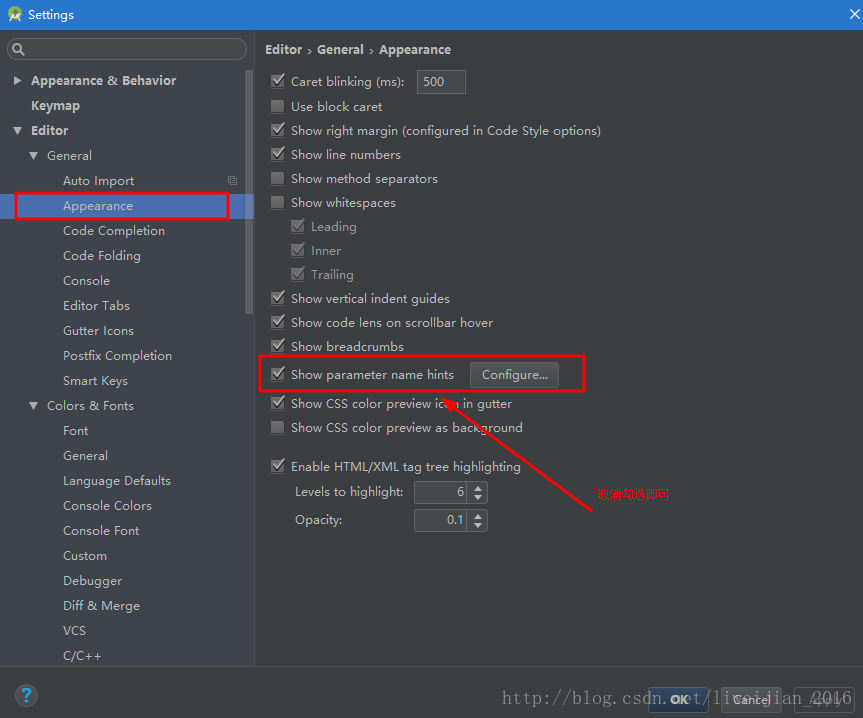The width and height of the screenshot is (863, 718).
Task: Toggle Enable HTML/XML tag tree highlighting
Action: (278, 467)
